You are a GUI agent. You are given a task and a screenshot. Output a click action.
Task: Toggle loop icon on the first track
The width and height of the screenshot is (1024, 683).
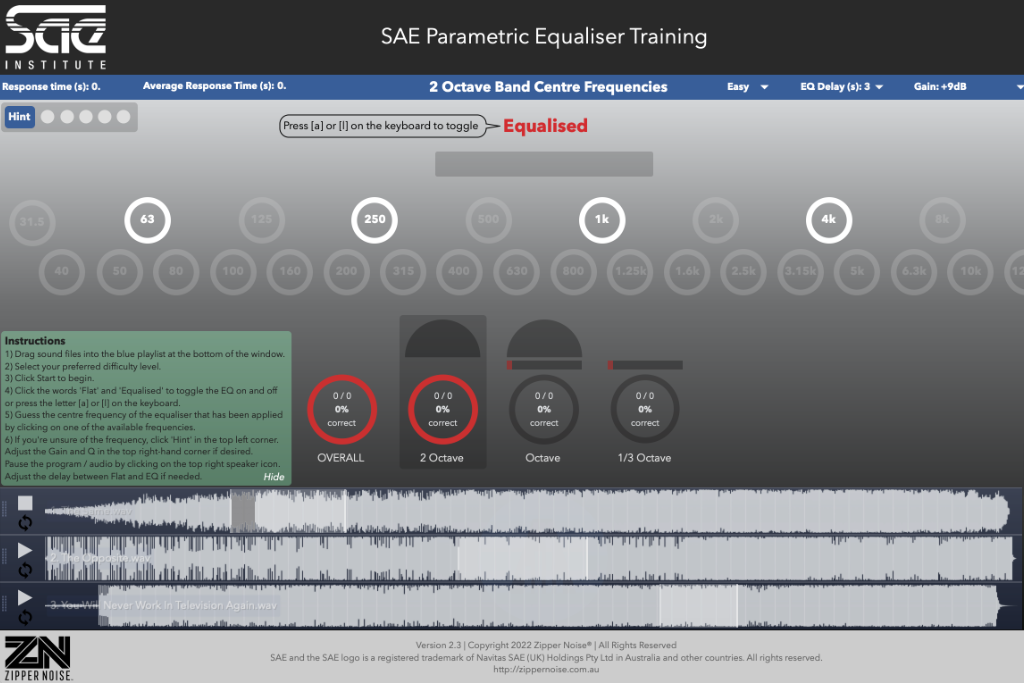(26, 522)
